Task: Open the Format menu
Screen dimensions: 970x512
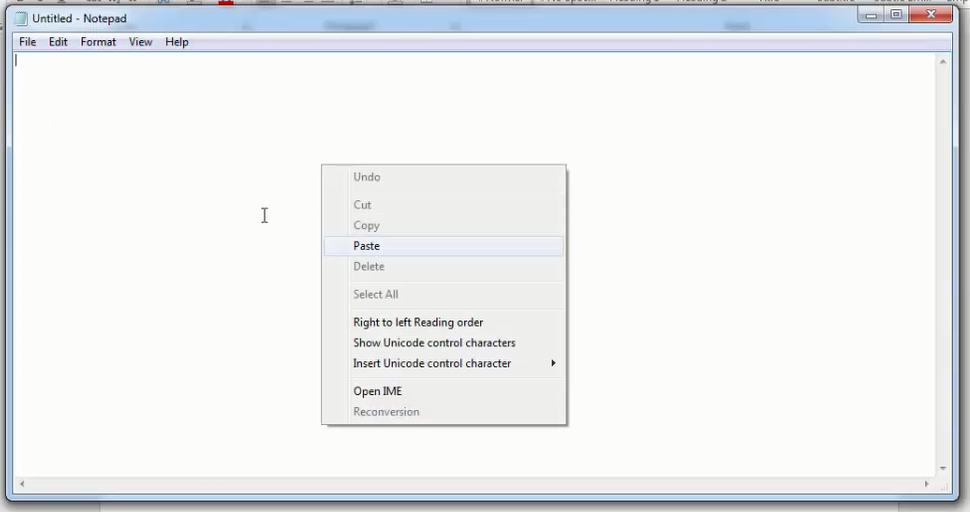Action: (x=98, y=42)
